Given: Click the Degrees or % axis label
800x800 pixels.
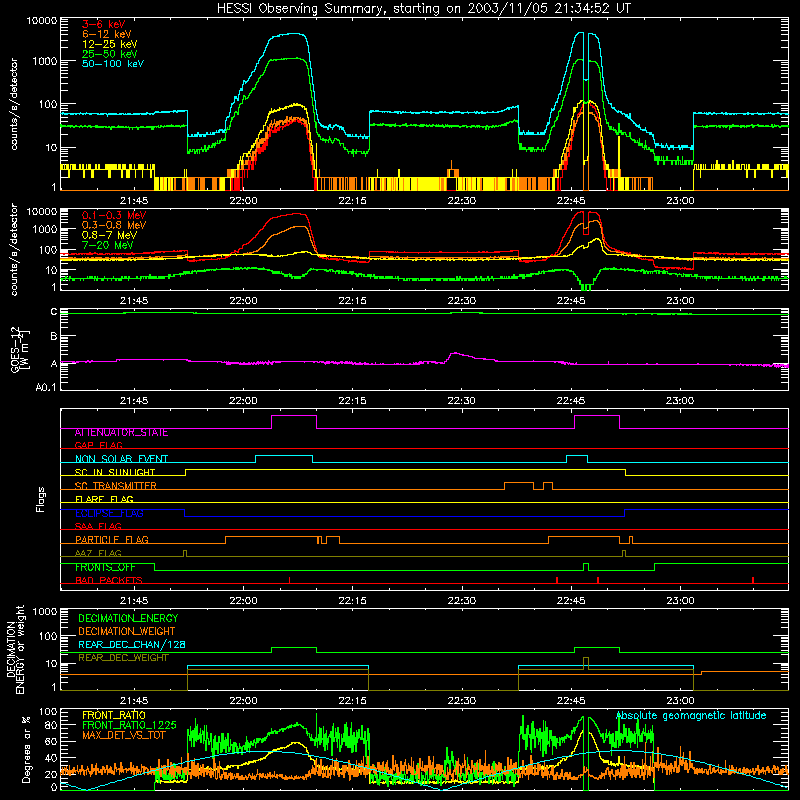Looking at the screenshot, I should click(x=26, y=750).
